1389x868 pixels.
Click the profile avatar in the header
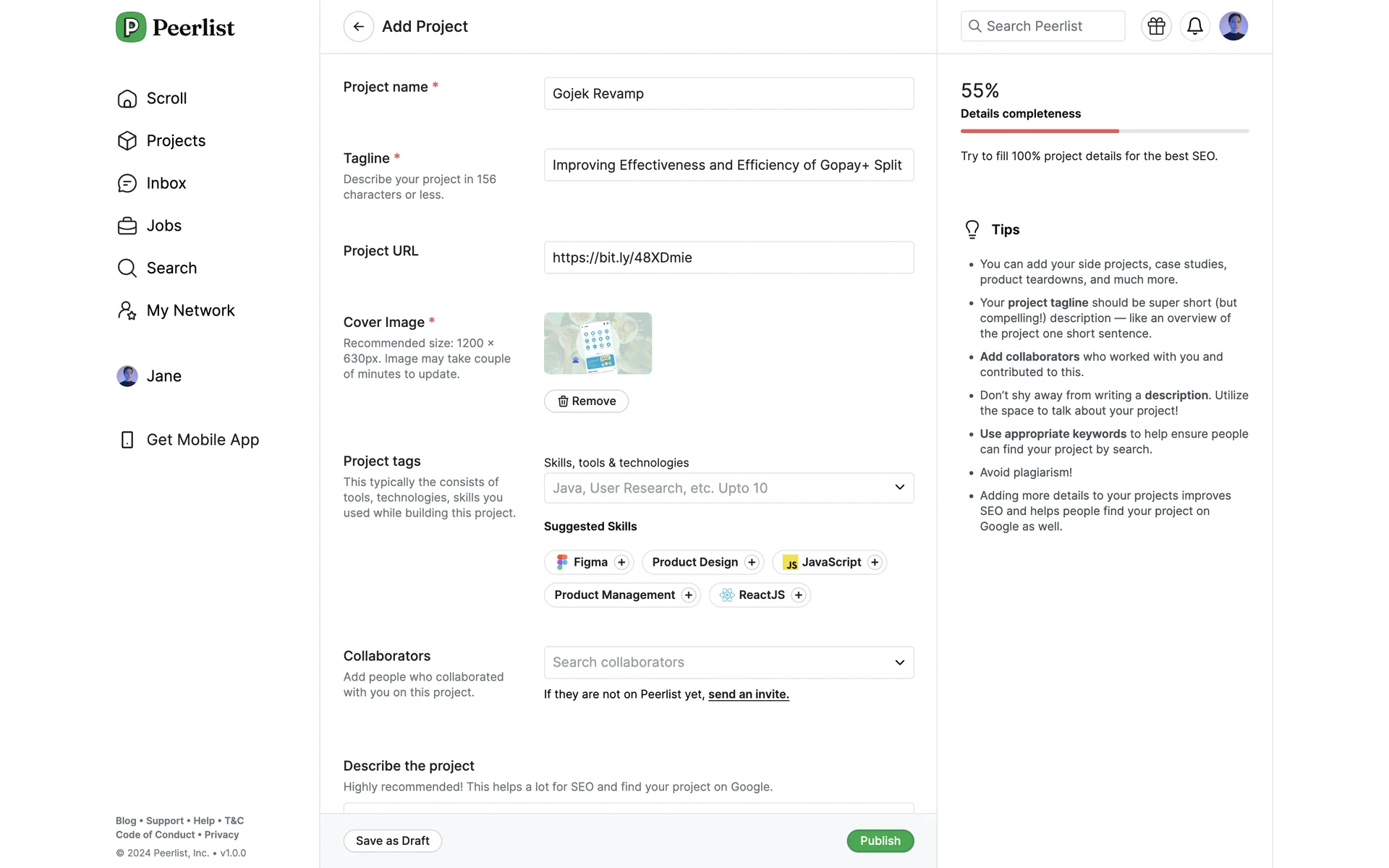(x=1233, y=27)
